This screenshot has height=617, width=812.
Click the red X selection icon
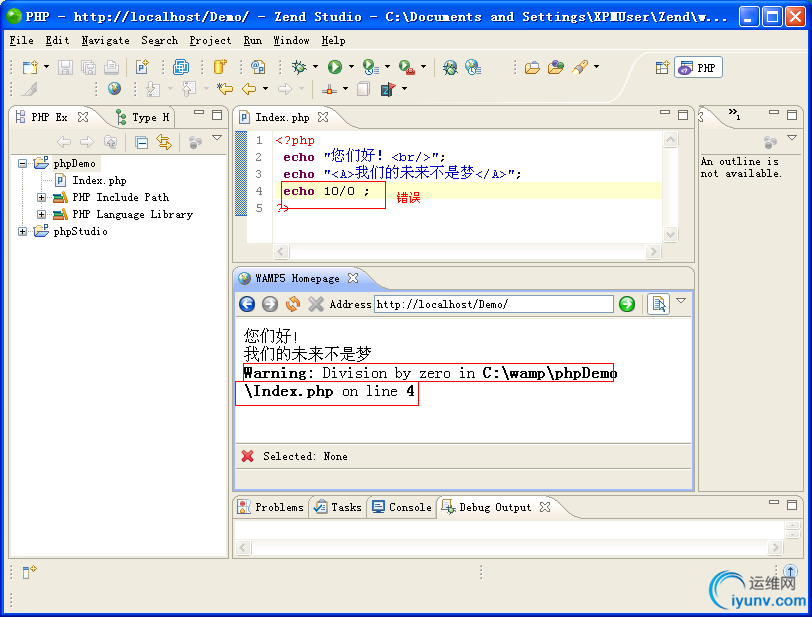pyautogui.click(x=248, y=456)
